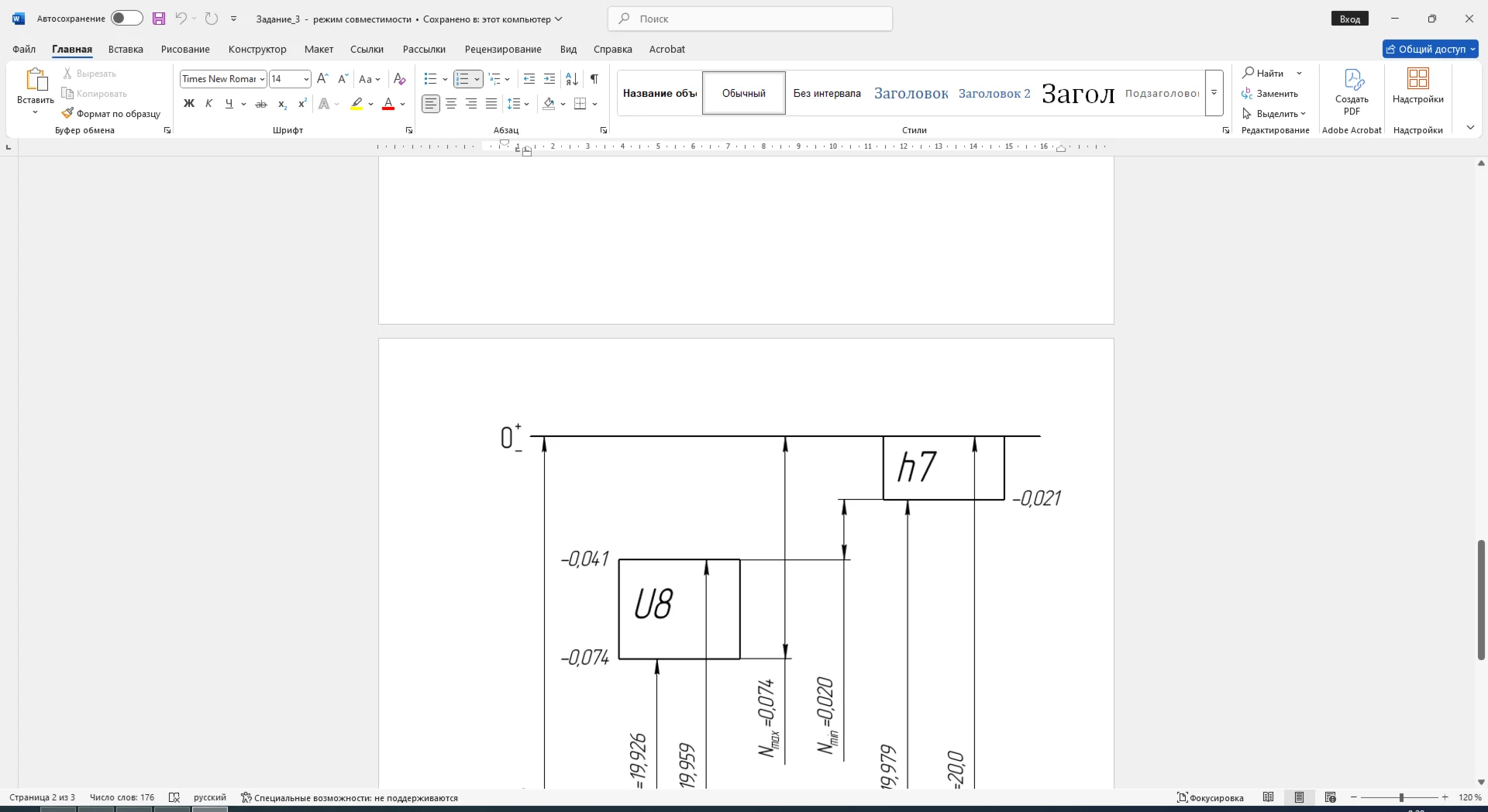Increase font size icon
1488x812 pixels.
(x=323, y=79)
